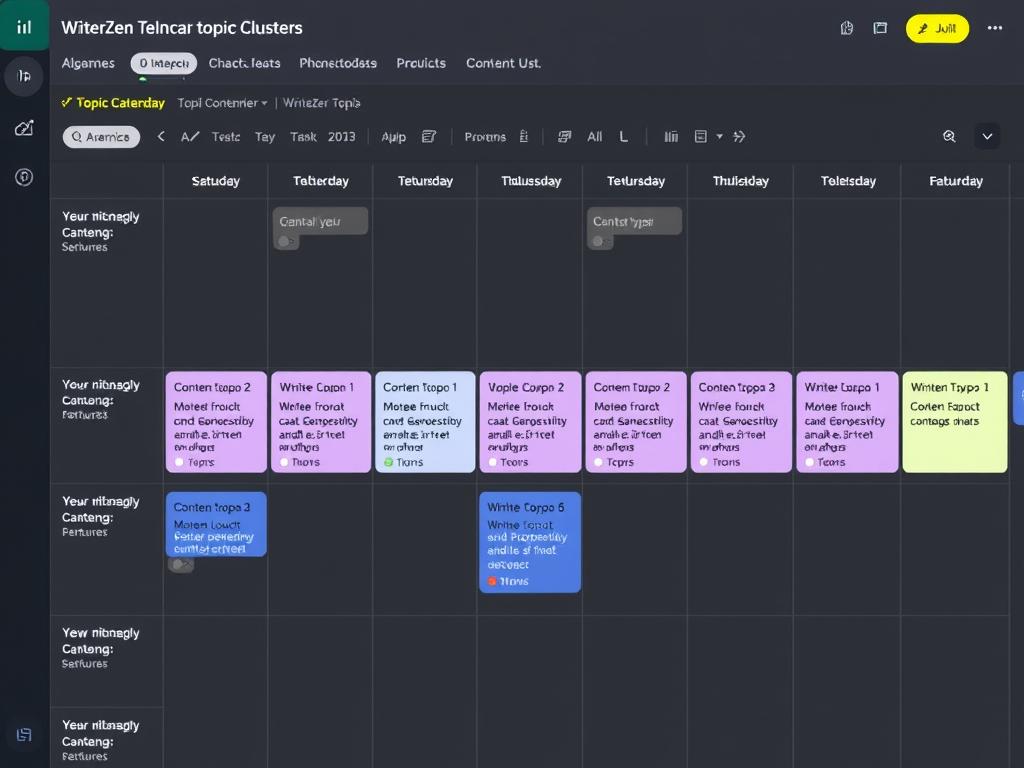Click the app logo in the top-left corner
Image resolution: width=1024 pixels, height=768 pixels.
pos(23,25)
